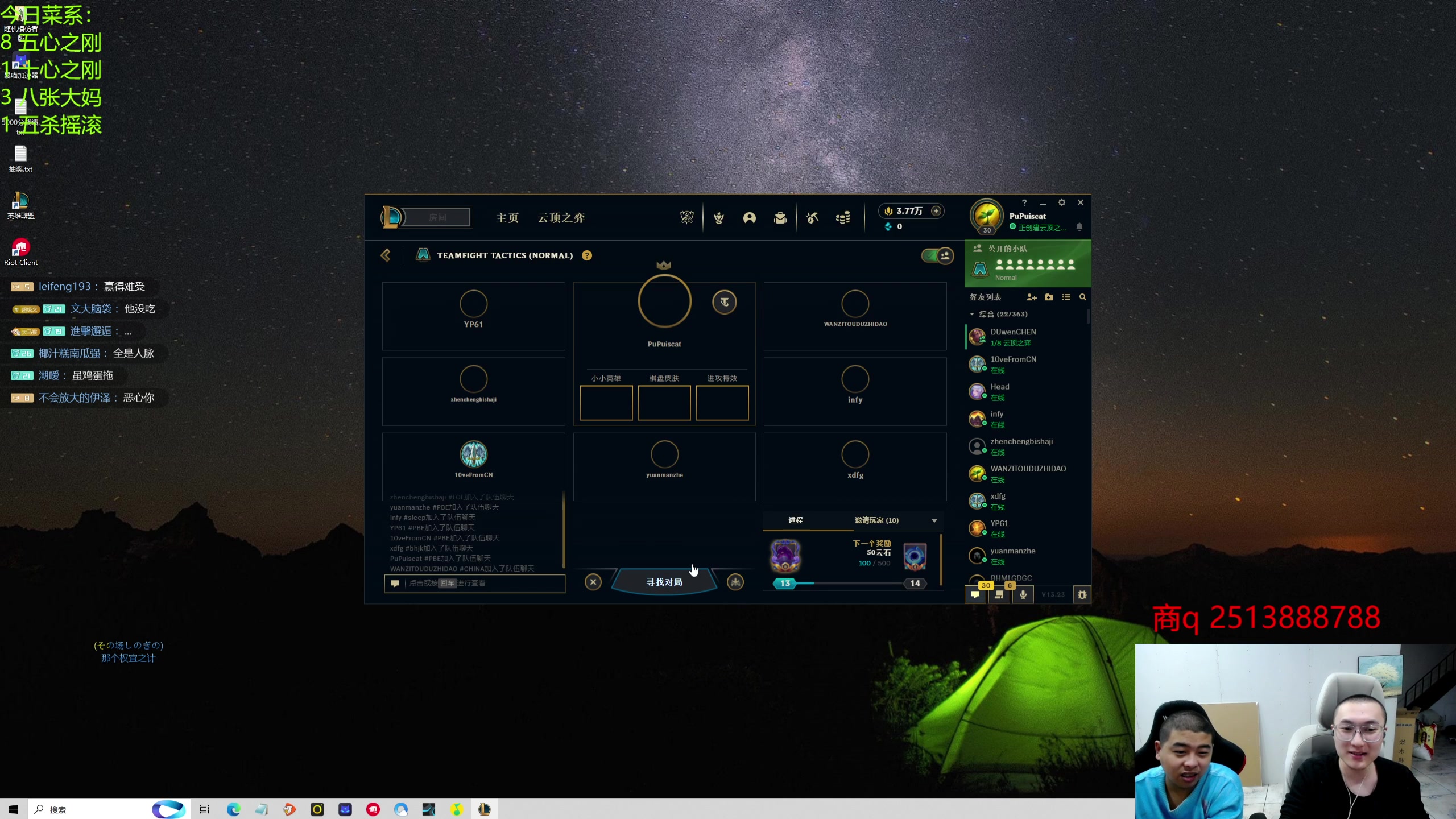Open the Crafting hammer icon
The width and height of the screenshot is (1456, 819).
pos(812,217)
